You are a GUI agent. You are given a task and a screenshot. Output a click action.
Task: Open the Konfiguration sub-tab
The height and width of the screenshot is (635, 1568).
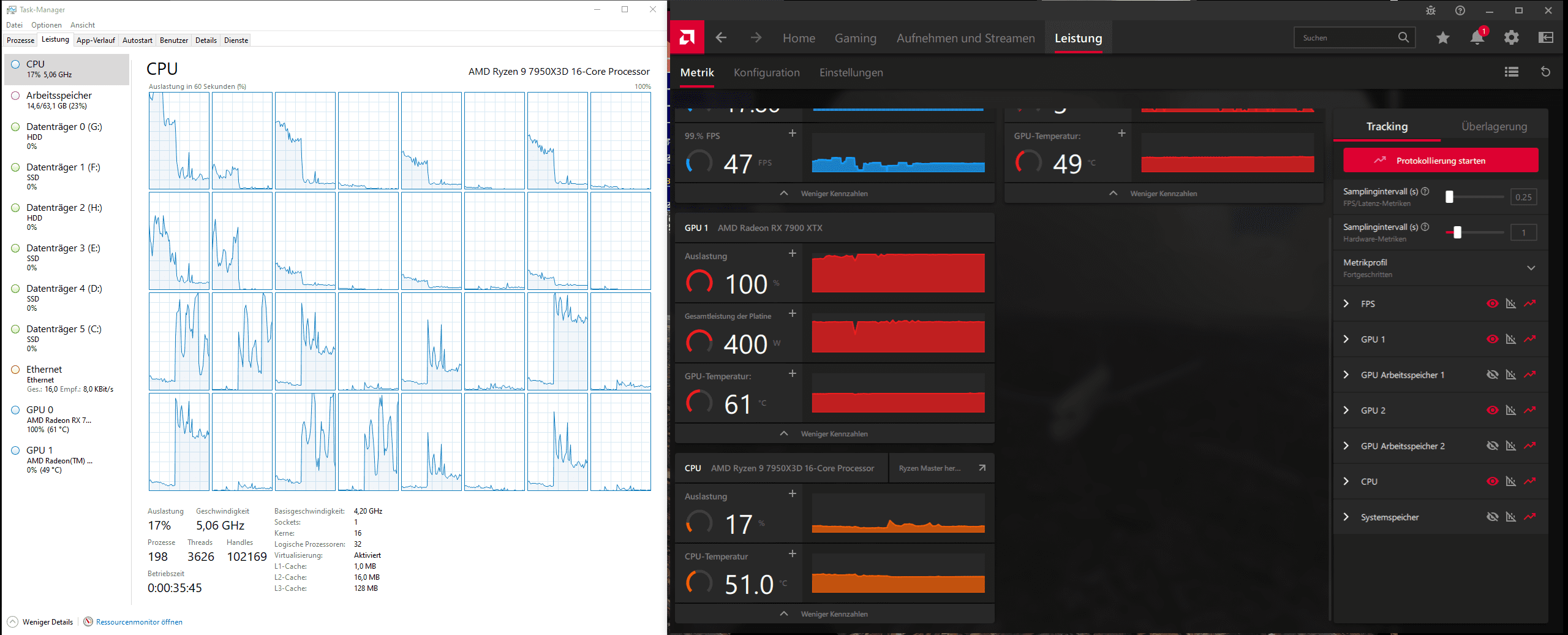(x=767, y=72)
